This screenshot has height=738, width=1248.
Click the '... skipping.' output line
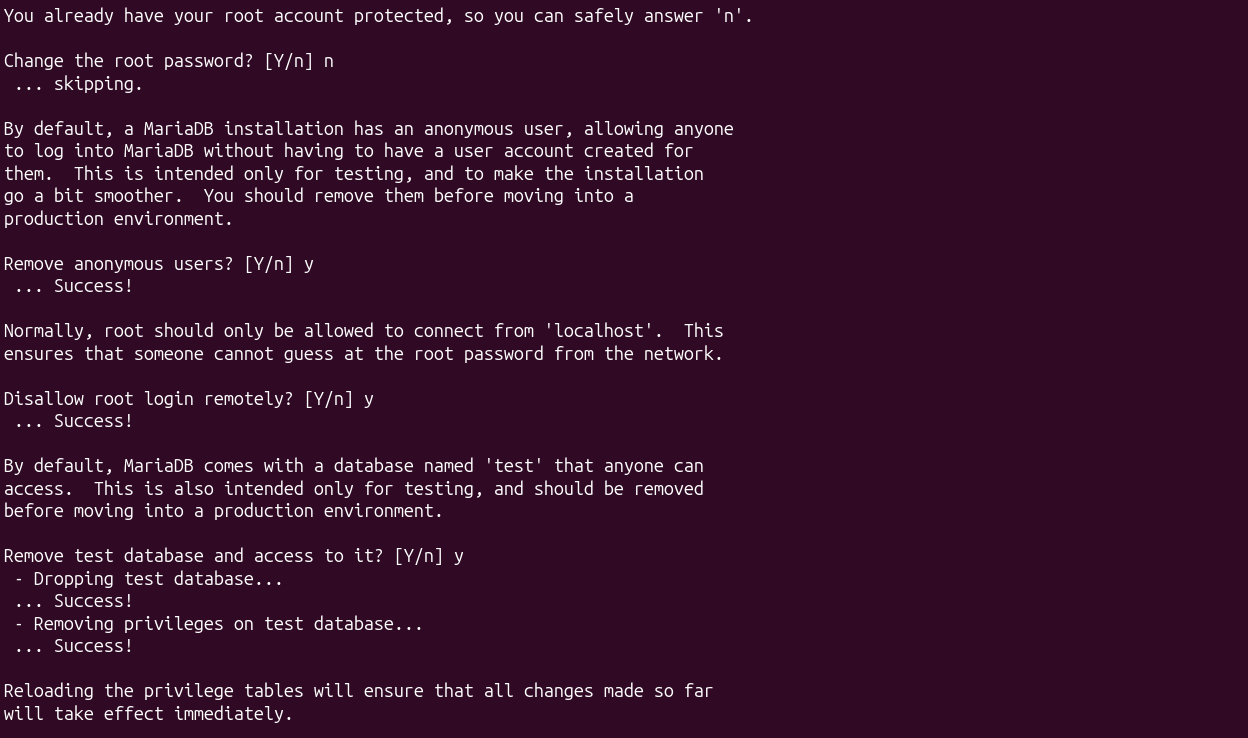(x=78, y=84)
